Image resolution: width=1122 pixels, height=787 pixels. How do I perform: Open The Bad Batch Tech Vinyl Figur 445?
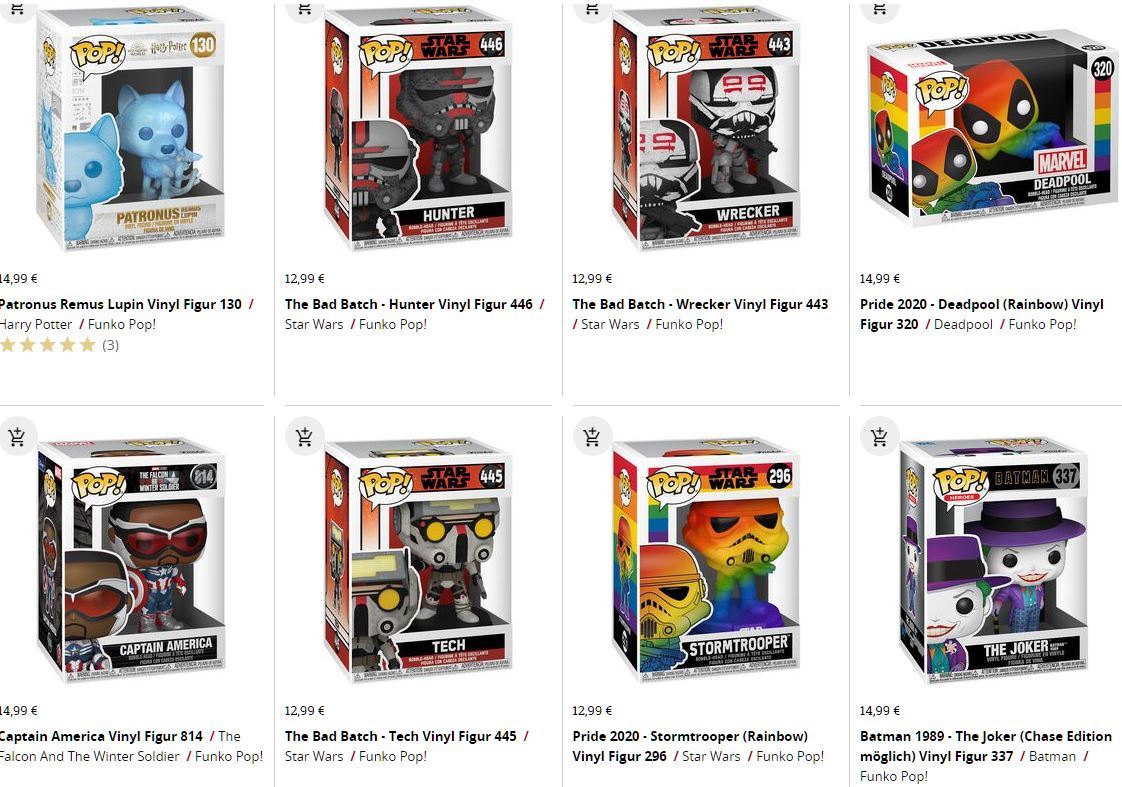pyautogui.click(x=401, y=736)
